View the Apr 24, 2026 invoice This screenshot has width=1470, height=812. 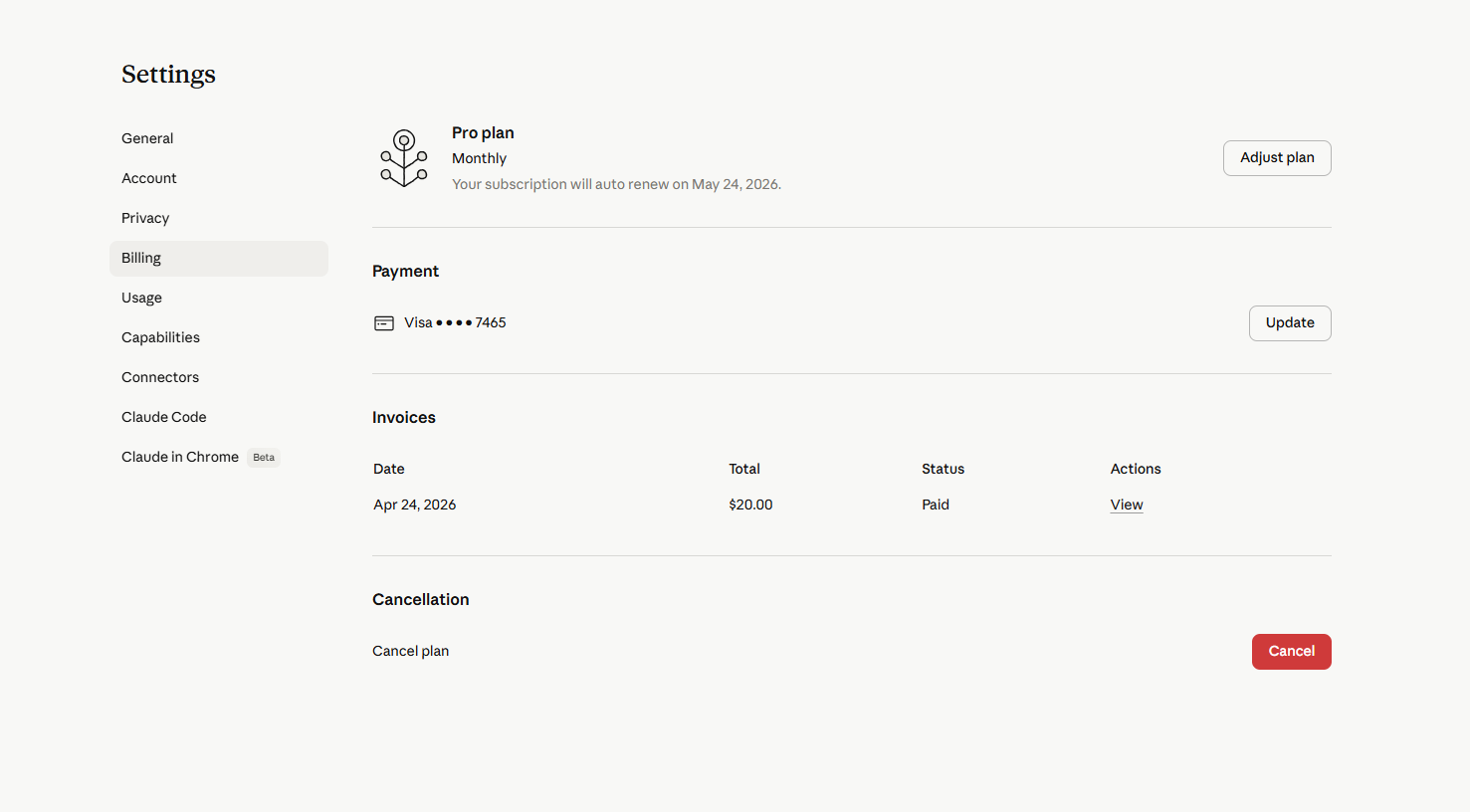(1127, 505)
